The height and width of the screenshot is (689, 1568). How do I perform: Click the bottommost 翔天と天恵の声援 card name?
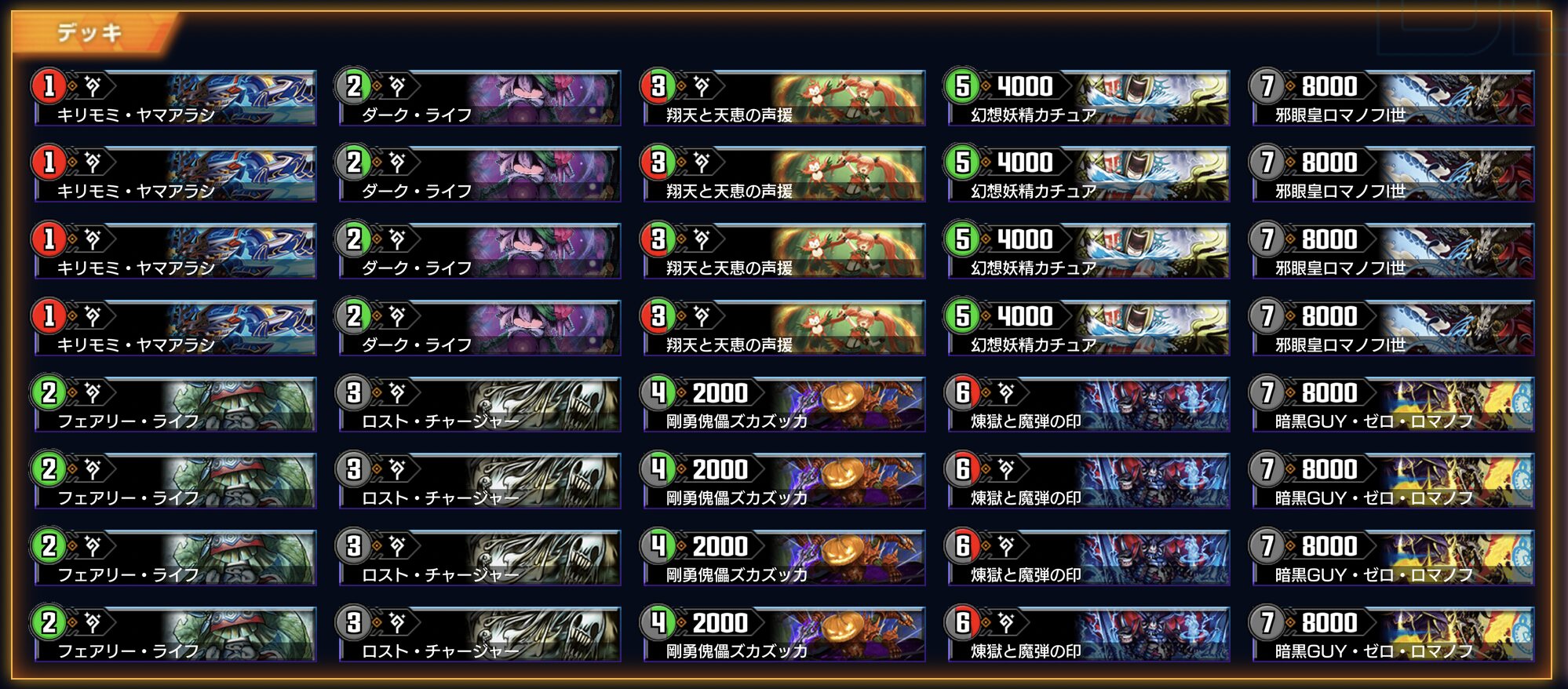[729, 344]
